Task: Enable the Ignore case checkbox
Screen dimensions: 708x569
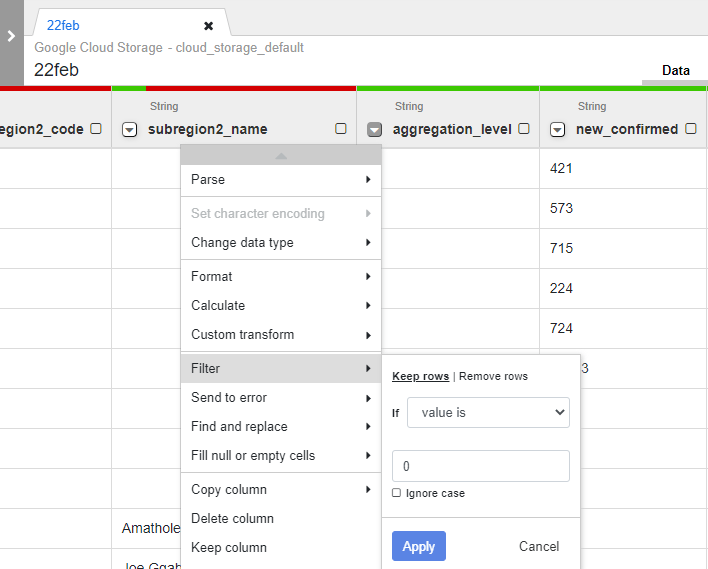Action: click(x=397, y=493)
